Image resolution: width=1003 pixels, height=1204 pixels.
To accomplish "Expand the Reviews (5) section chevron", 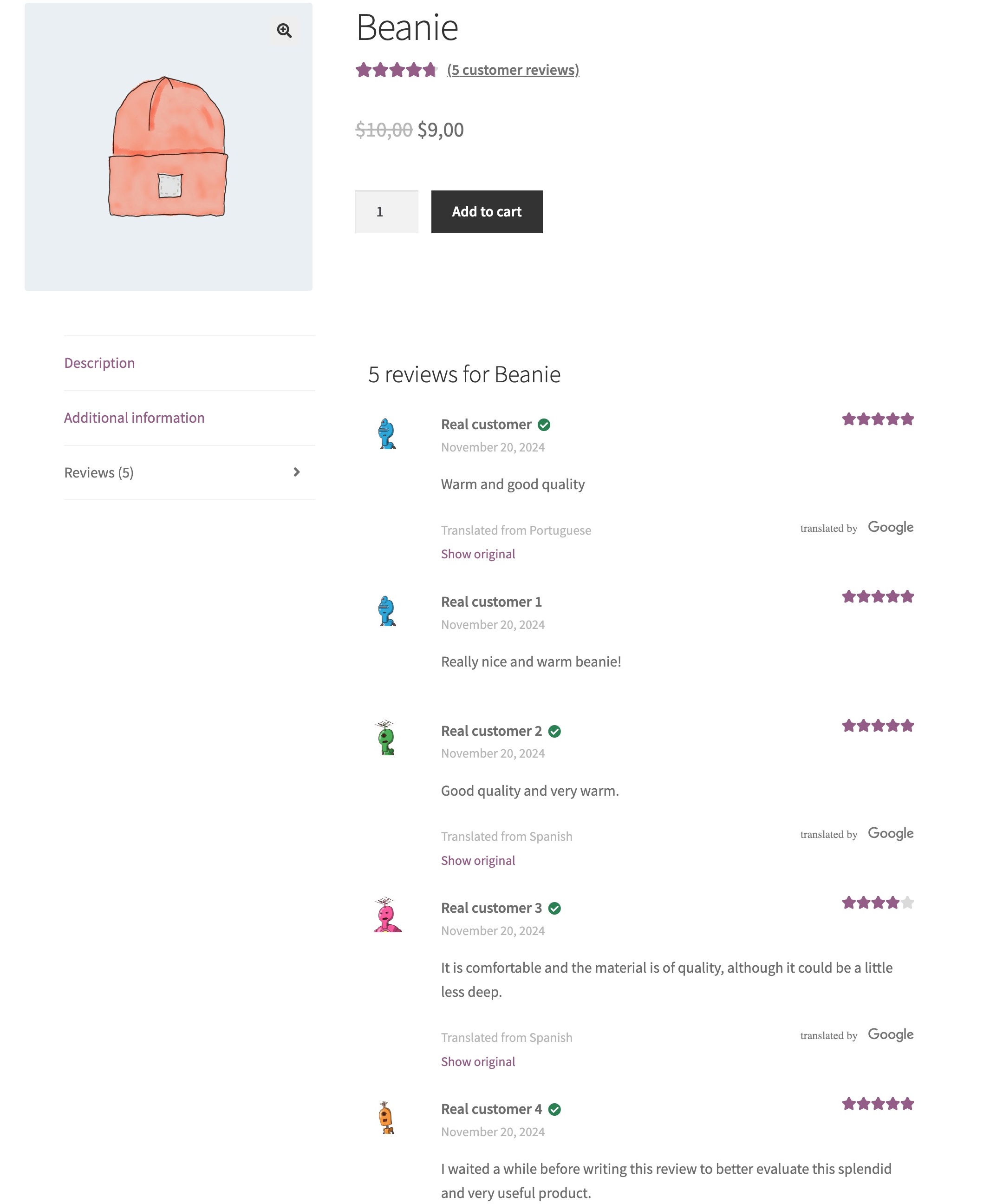I will (x=297, y=471).
